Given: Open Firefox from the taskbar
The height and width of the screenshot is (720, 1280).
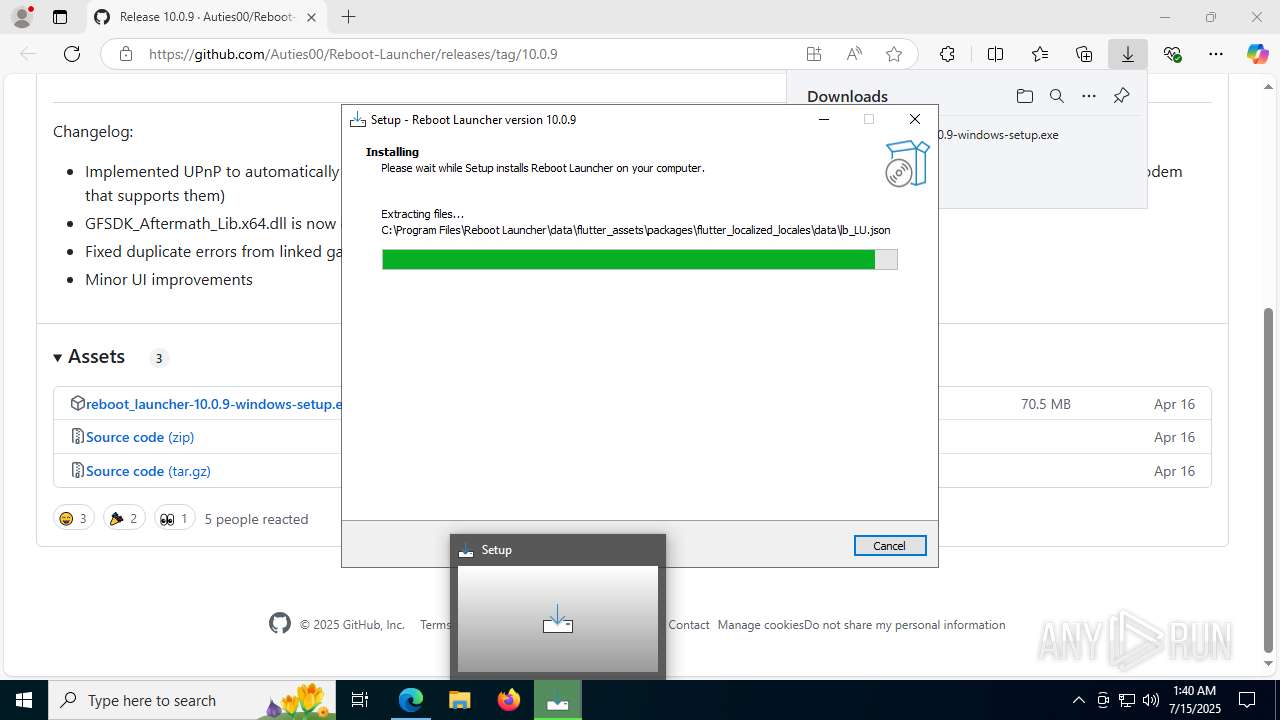Looking at the screenshot, I should click(x=509, y=700).
